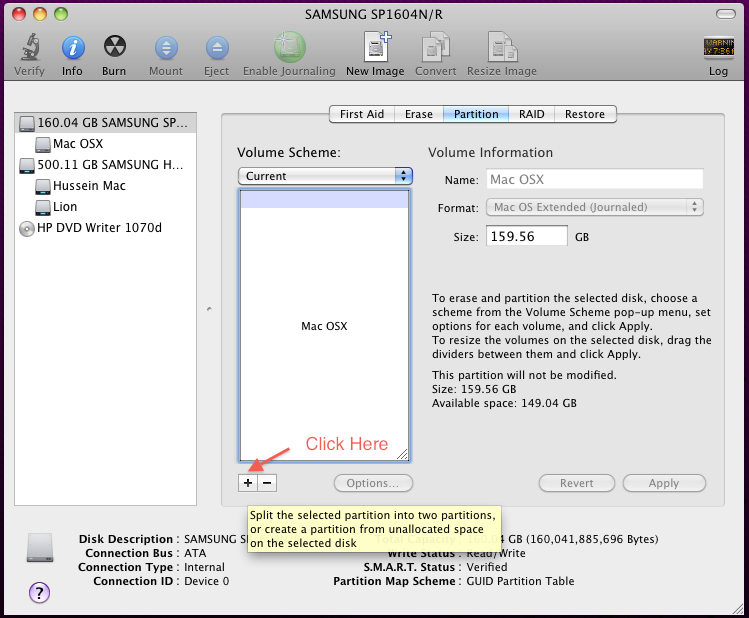749x618 pixels.
Task: Click the Resize Image toolbar icon
Action: (502, 47)
